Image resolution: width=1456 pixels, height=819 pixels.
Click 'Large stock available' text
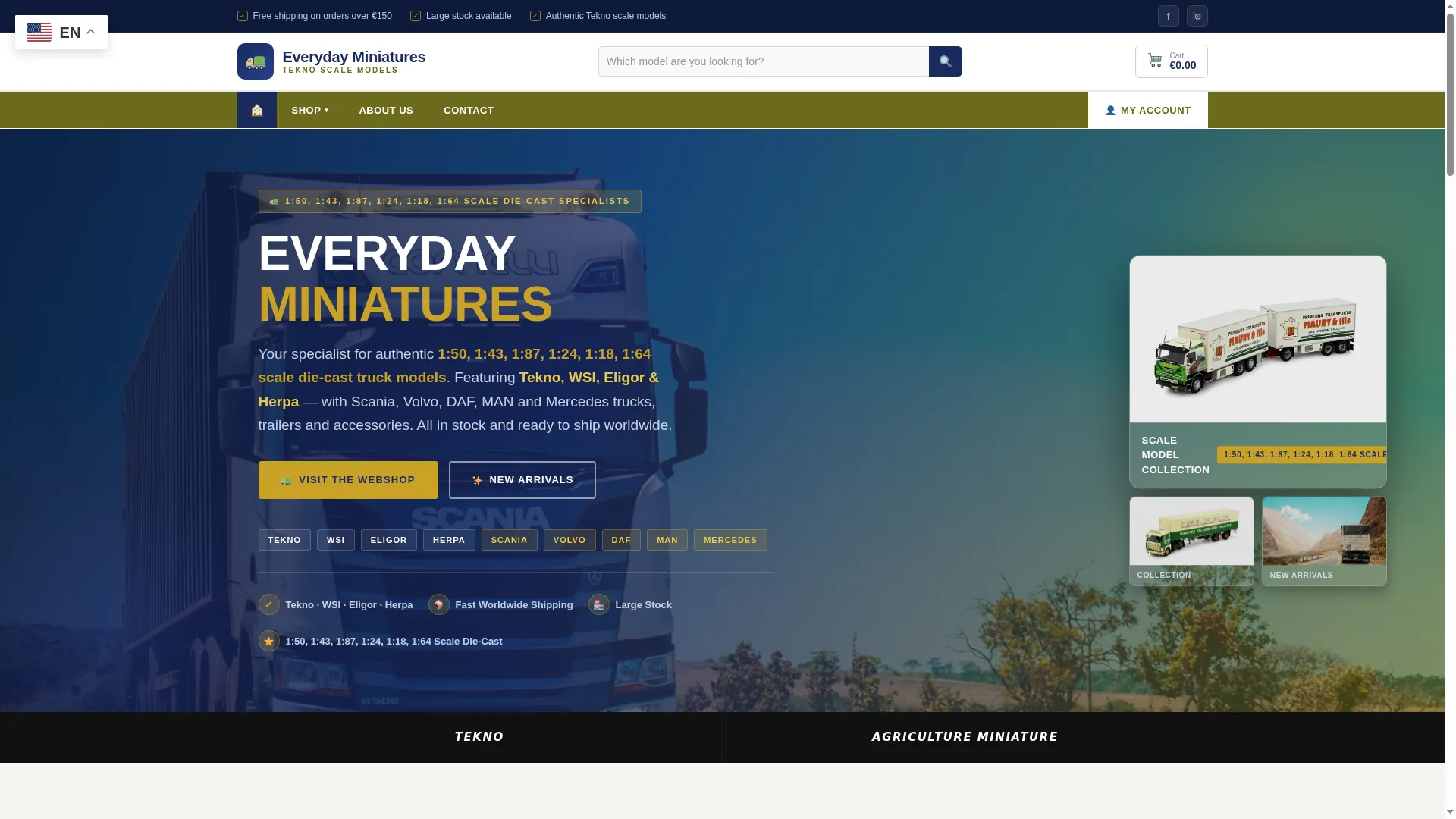469,16
